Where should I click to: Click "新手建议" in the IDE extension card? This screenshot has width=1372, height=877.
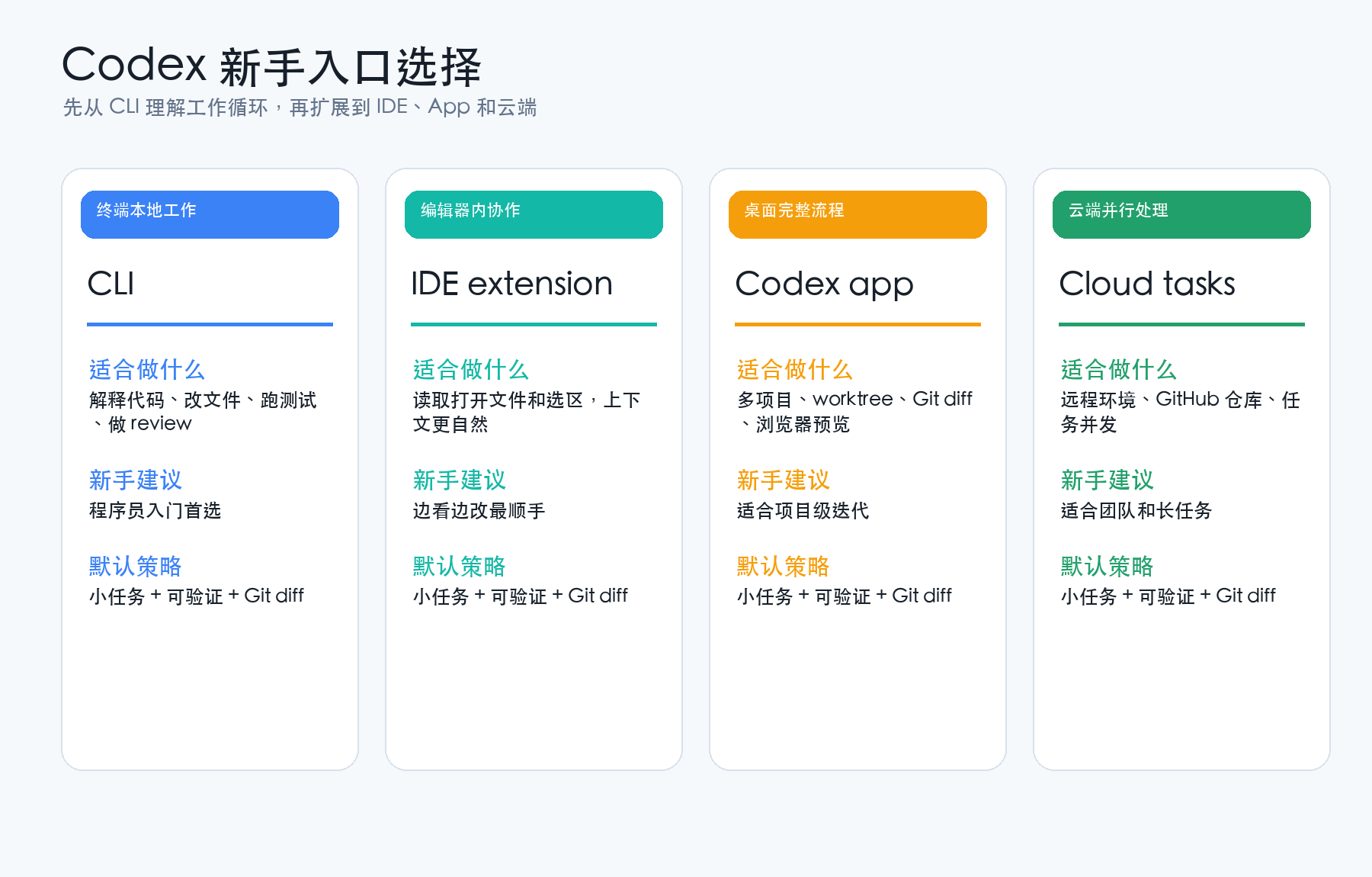click(x=460, y=480)
